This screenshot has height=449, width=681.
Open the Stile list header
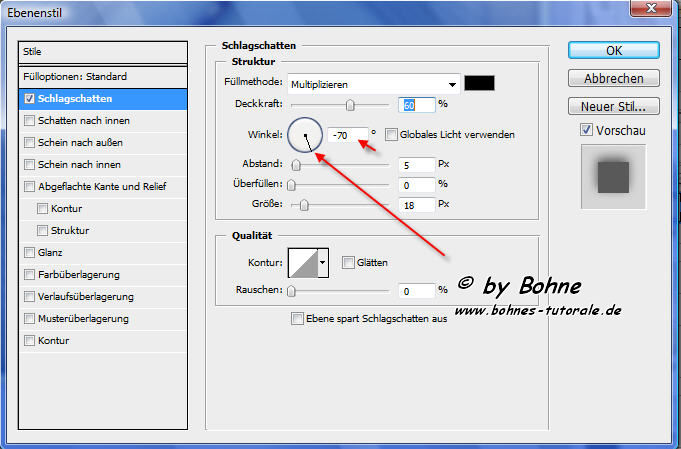103,52
